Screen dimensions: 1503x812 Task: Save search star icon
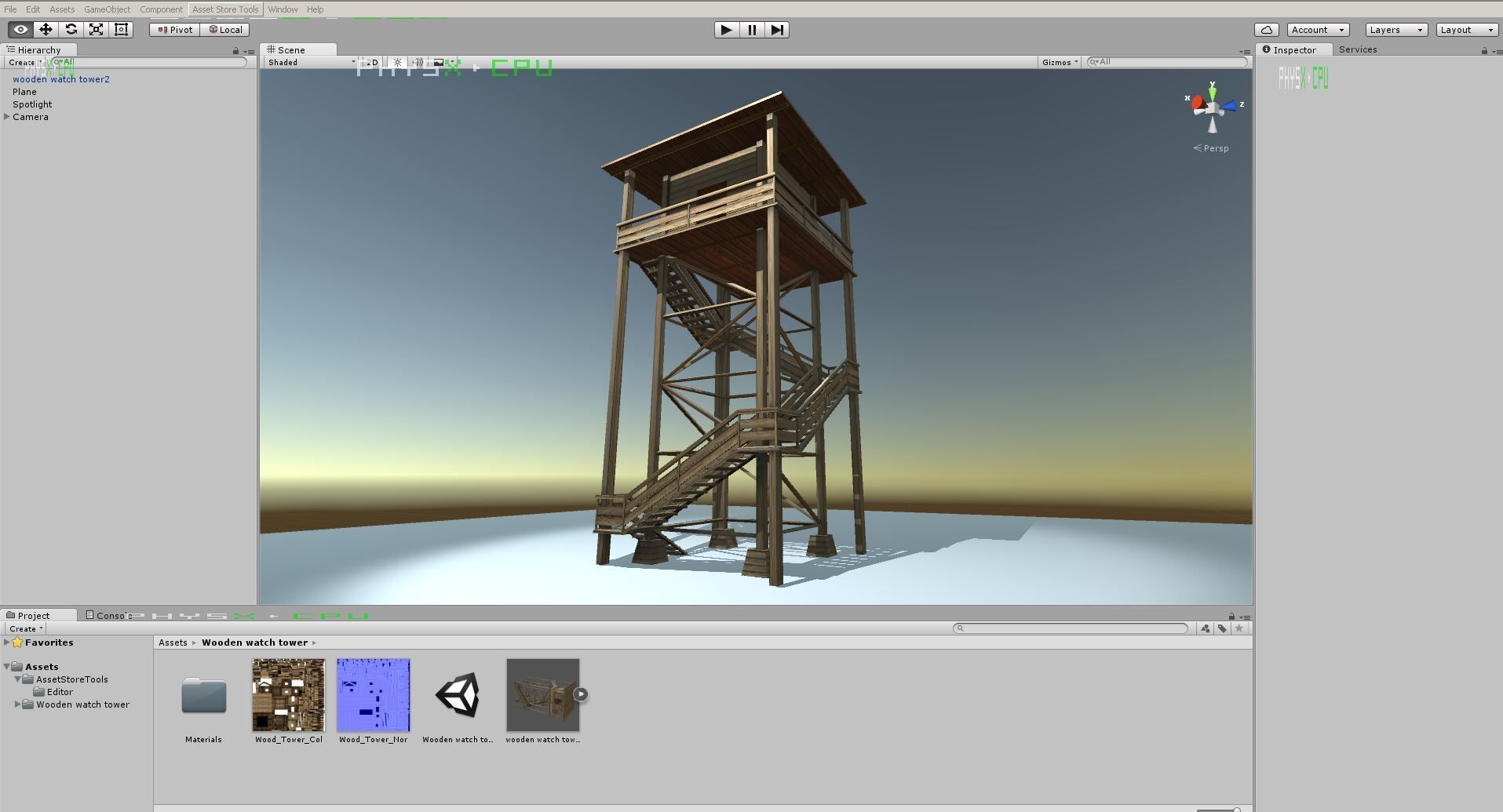tap(1239, 628)
